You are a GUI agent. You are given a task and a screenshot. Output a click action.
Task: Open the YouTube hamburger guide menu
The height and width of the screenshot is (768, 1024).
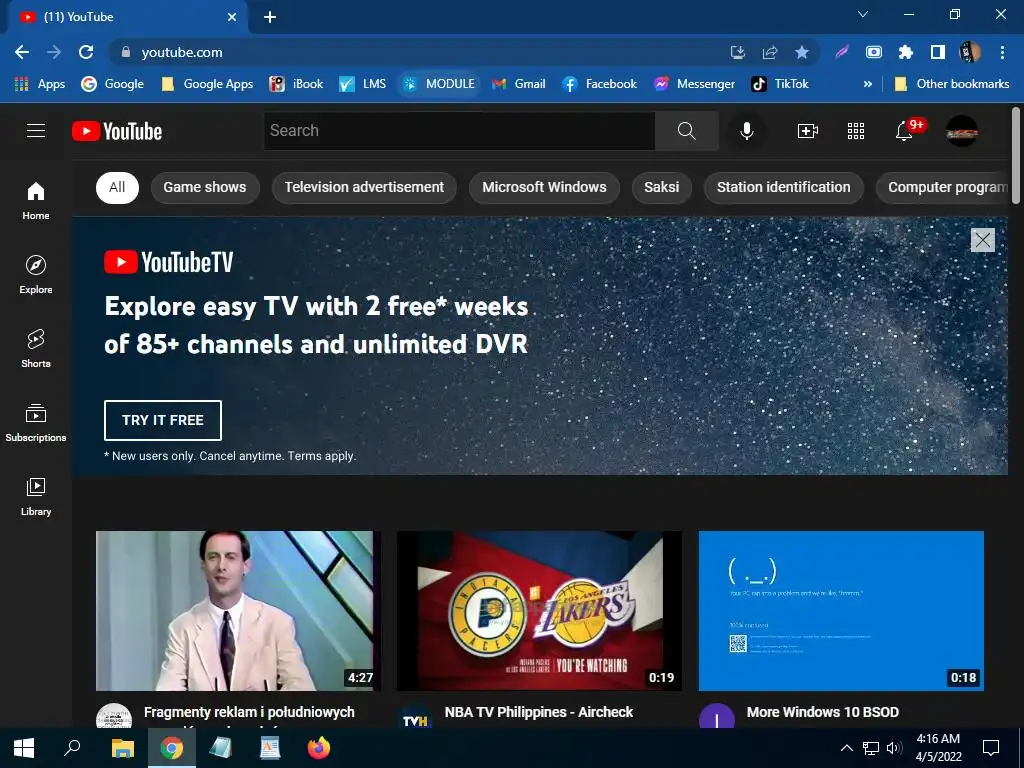coord(36,131)
